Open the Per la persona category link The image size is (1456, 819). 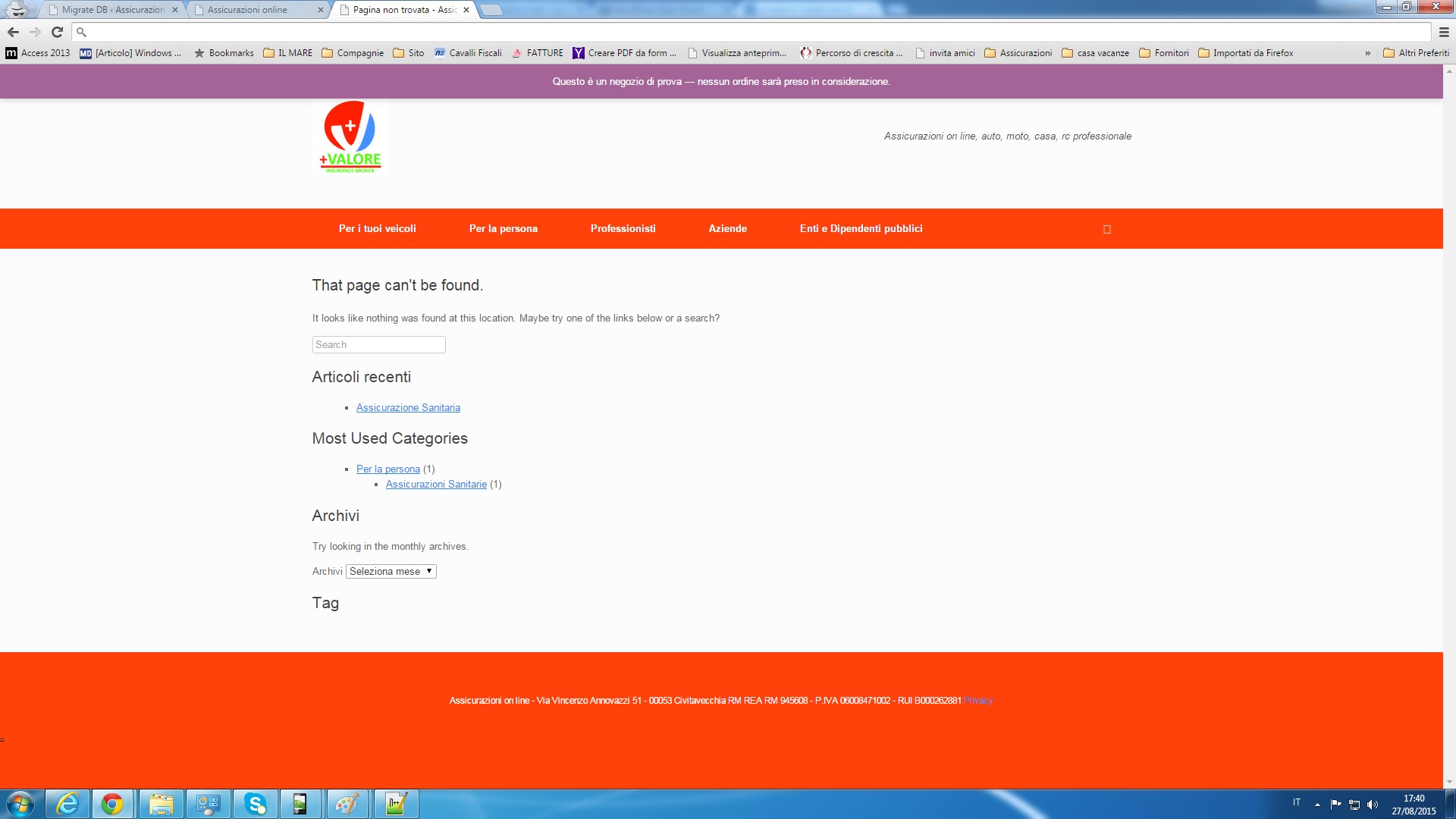tap(388, 469)
